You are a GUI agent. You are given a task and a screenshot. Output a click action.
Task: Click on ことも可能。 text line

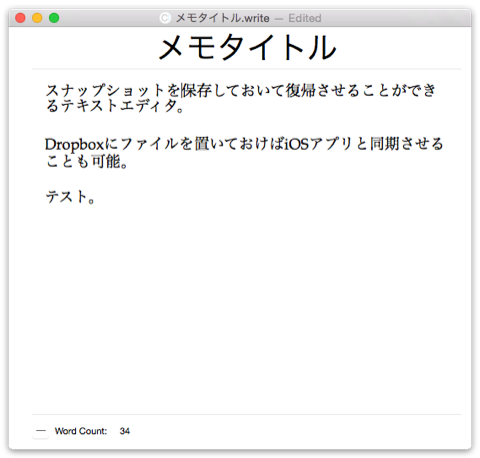pyautogui.click(x=86, y=161)
